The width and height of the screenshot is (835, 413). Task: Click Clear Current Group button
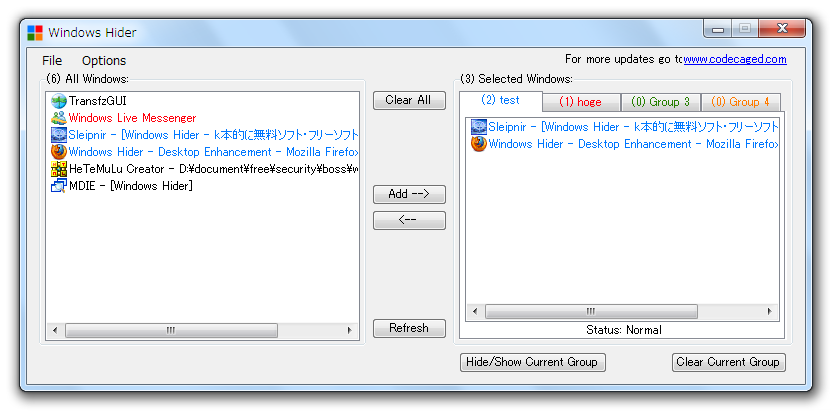click(728, 362)
